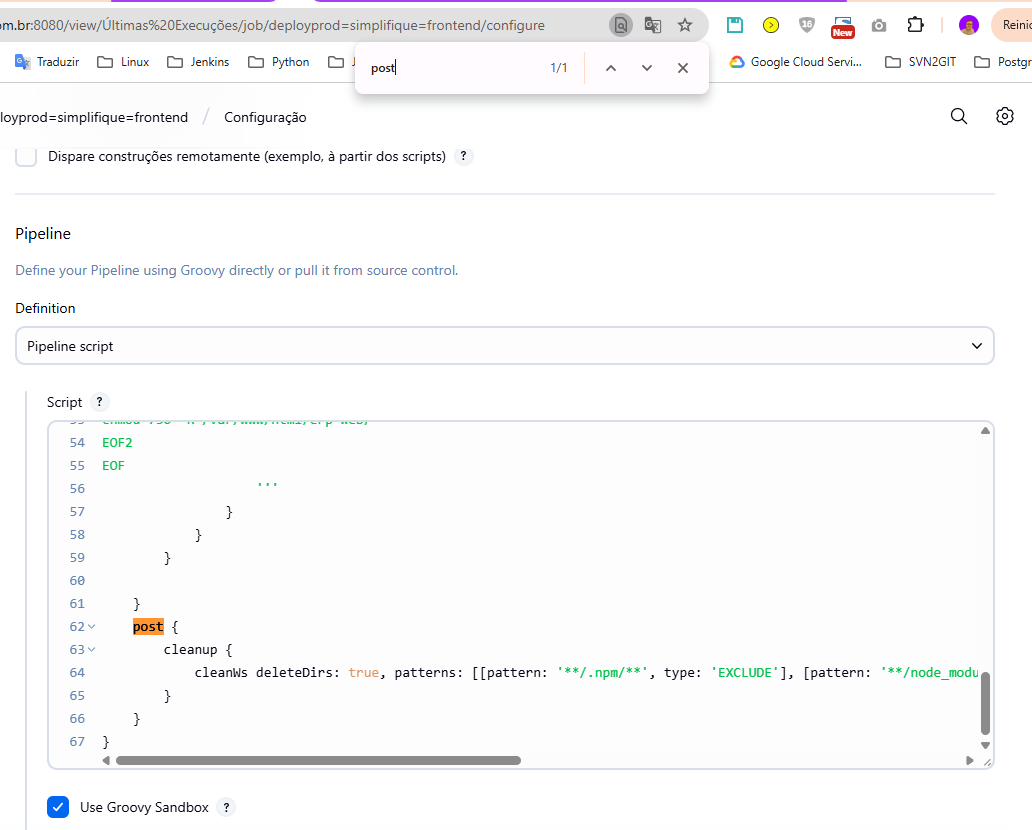Open help for remote build trigger option
Image resolution: width=1032 pixels, height=830 pixels.
pos(463,156)
